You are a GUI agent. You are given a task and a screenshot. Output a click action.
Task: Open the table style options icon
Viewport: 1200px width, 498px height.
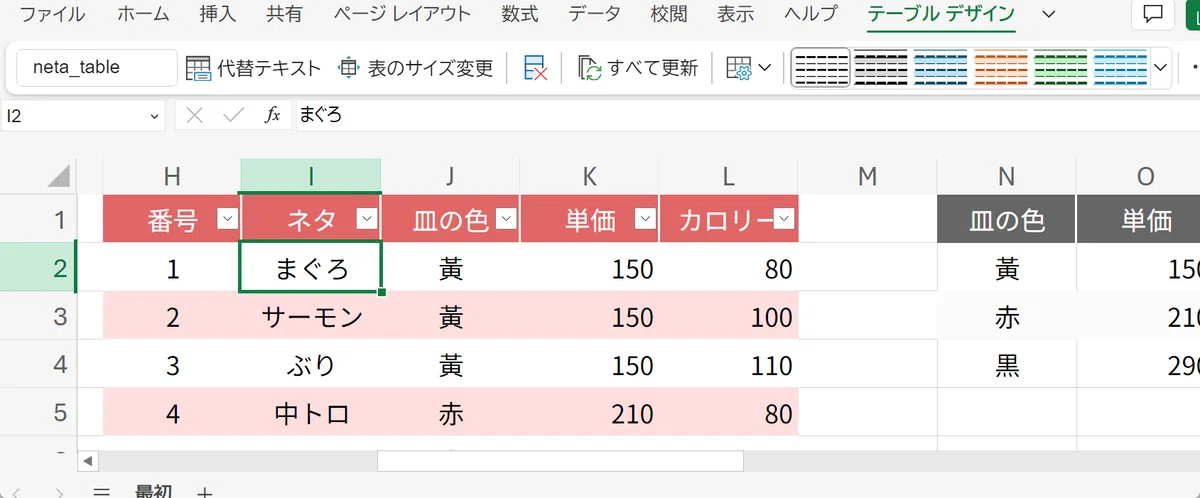click(x=738, y=68)
